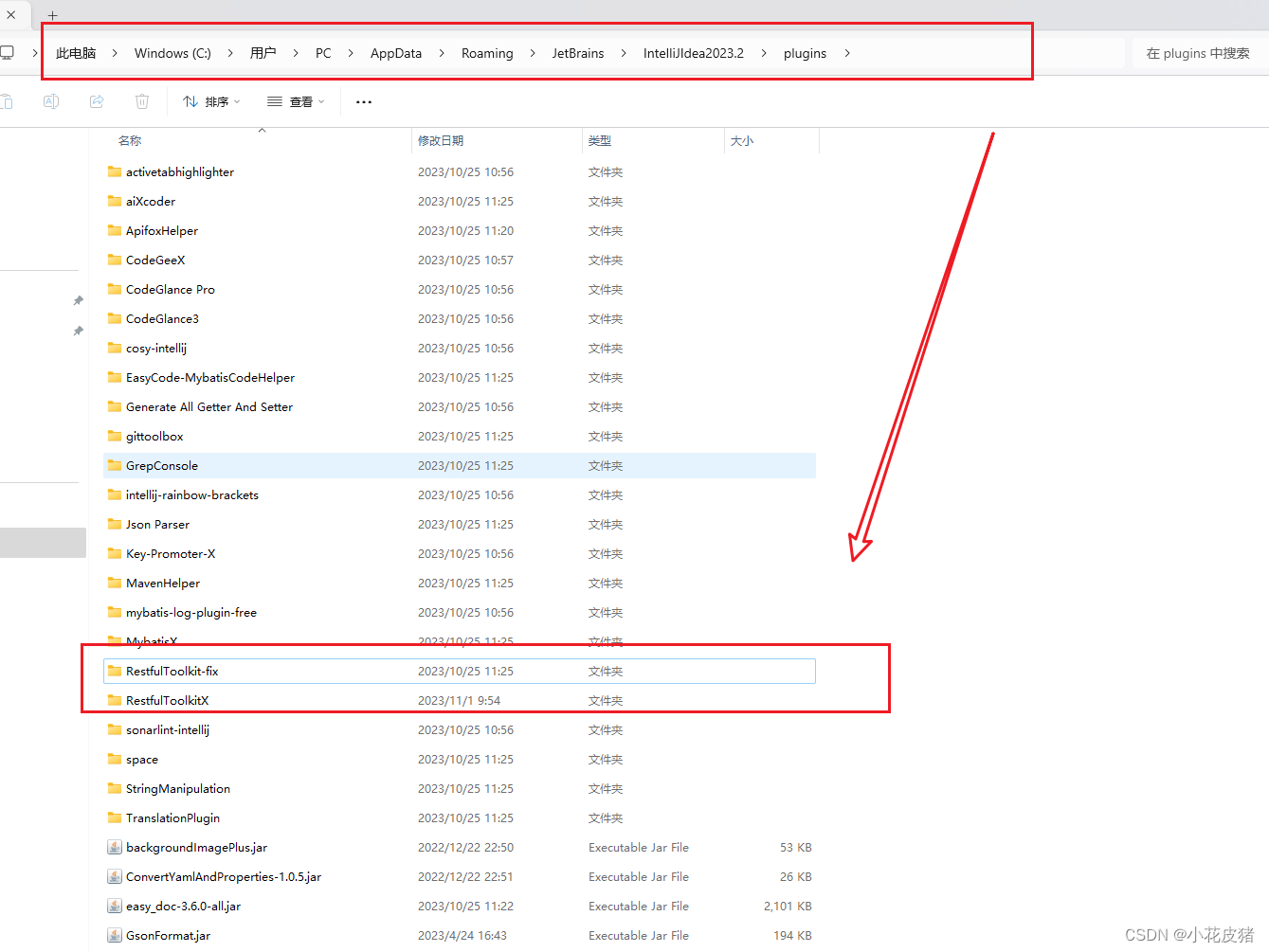Expand chevron after Roaming in breadcrumb

pos(533,53)
